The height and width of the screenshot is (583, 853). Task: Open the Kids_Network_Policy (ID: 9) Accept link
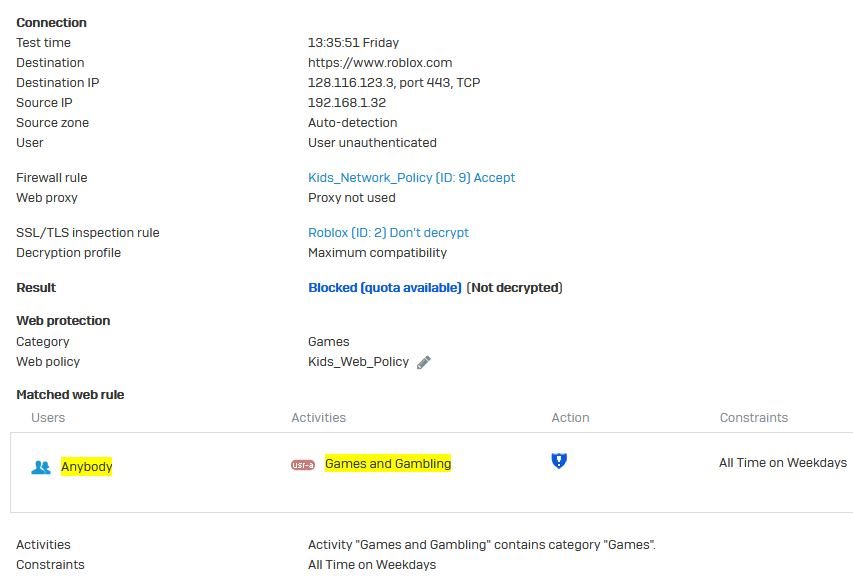click(x=411, y=178)
